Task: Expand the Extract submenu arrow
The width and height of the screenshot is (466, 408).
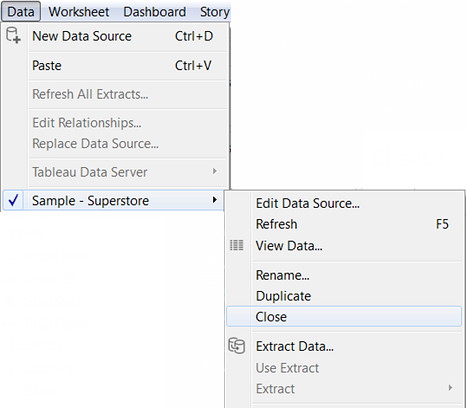Action: click(x=450, y=388)
